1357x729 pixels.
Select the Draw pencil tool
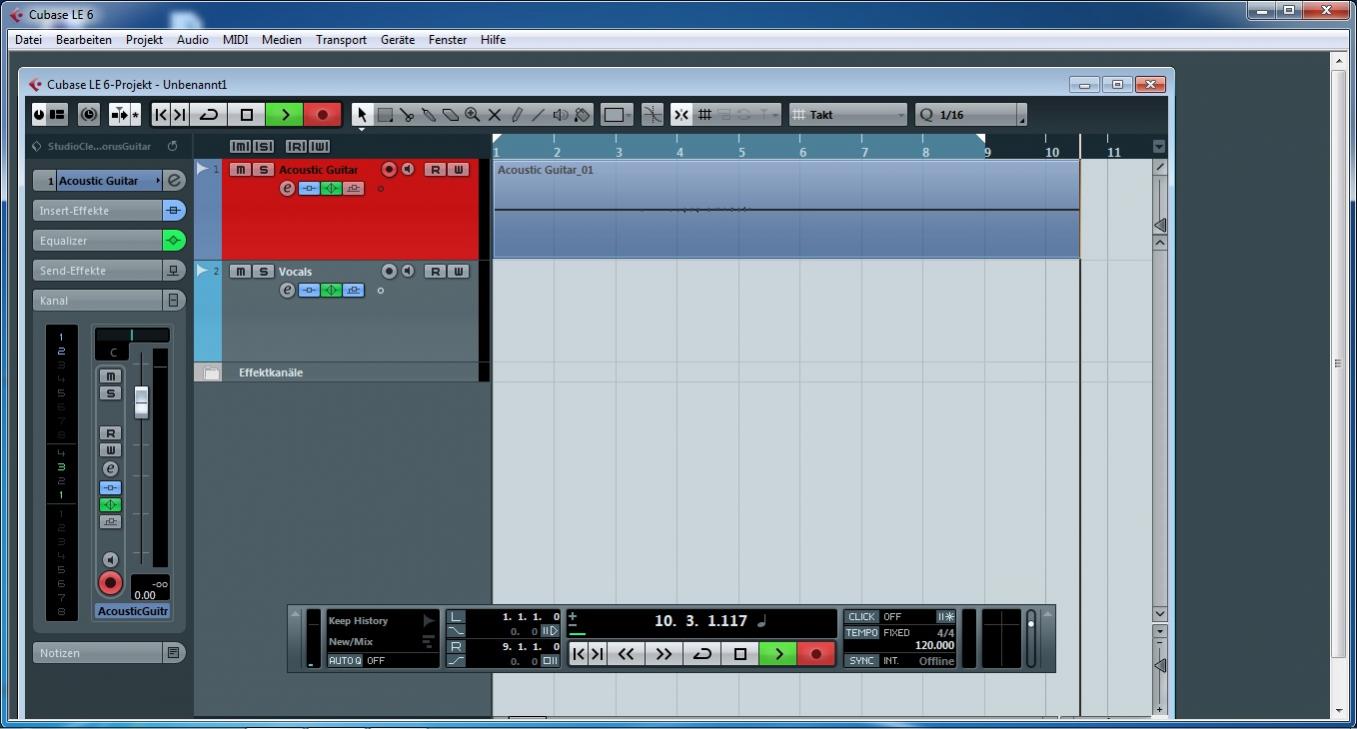tap(516, 115)
